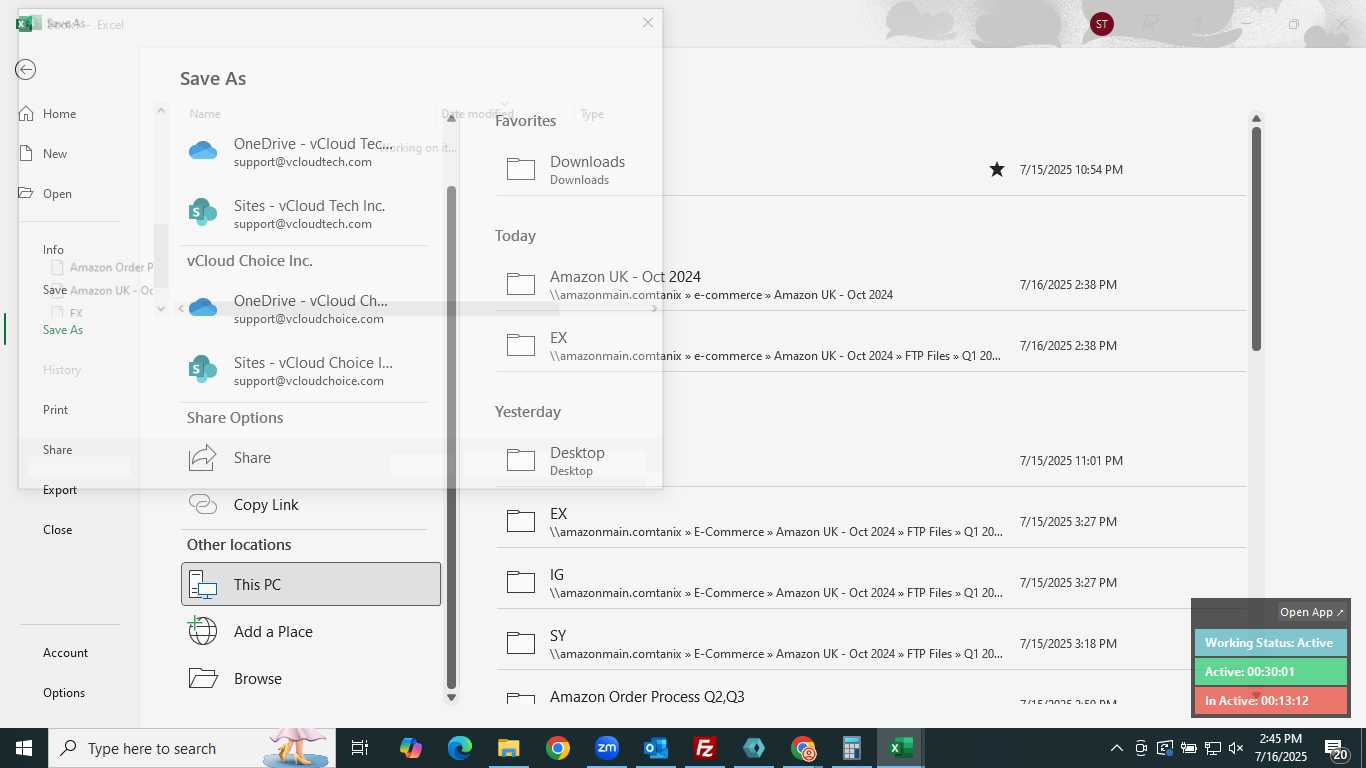The height and width of the screenshot is (768, 1366).
Task: Select Print in the backstage sidebar
Action: click(x=56, y=410)
